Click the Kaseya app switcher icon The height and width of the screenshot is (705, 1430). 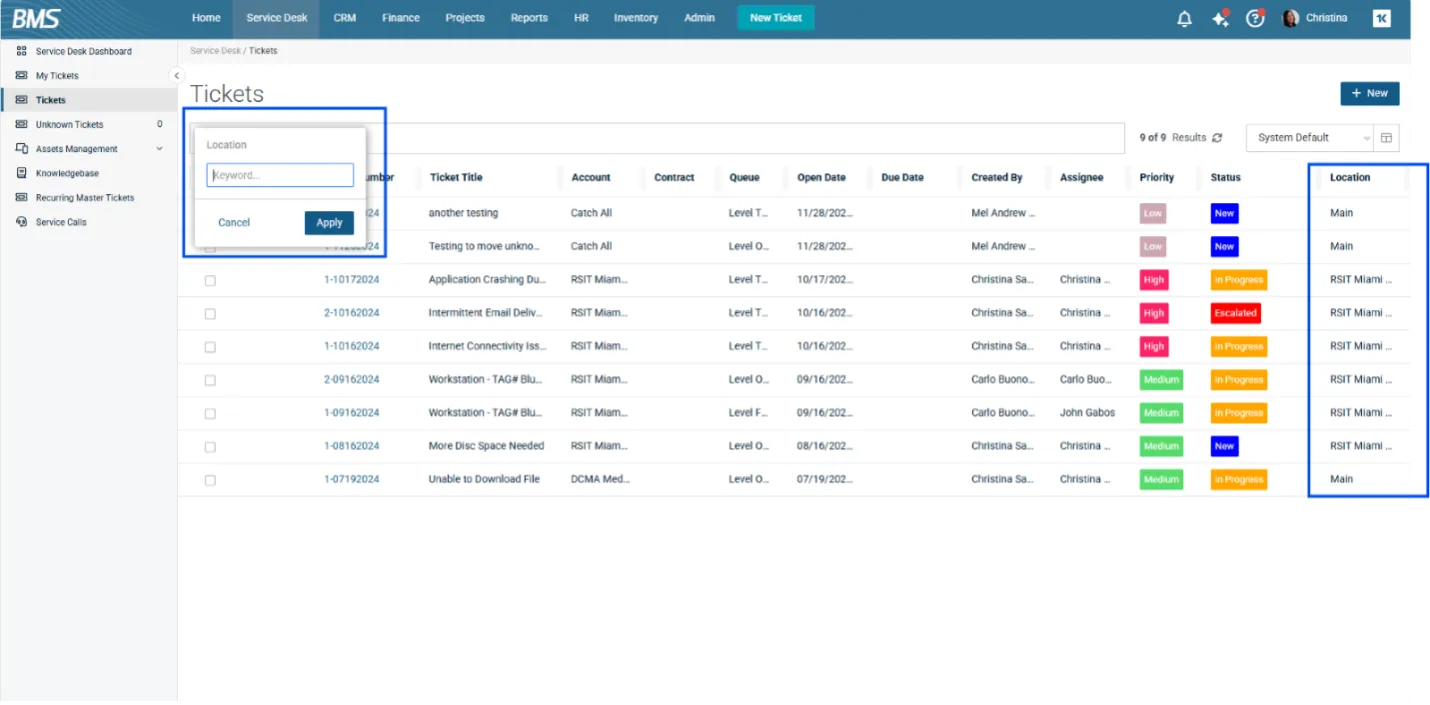tap(1382, 18)
